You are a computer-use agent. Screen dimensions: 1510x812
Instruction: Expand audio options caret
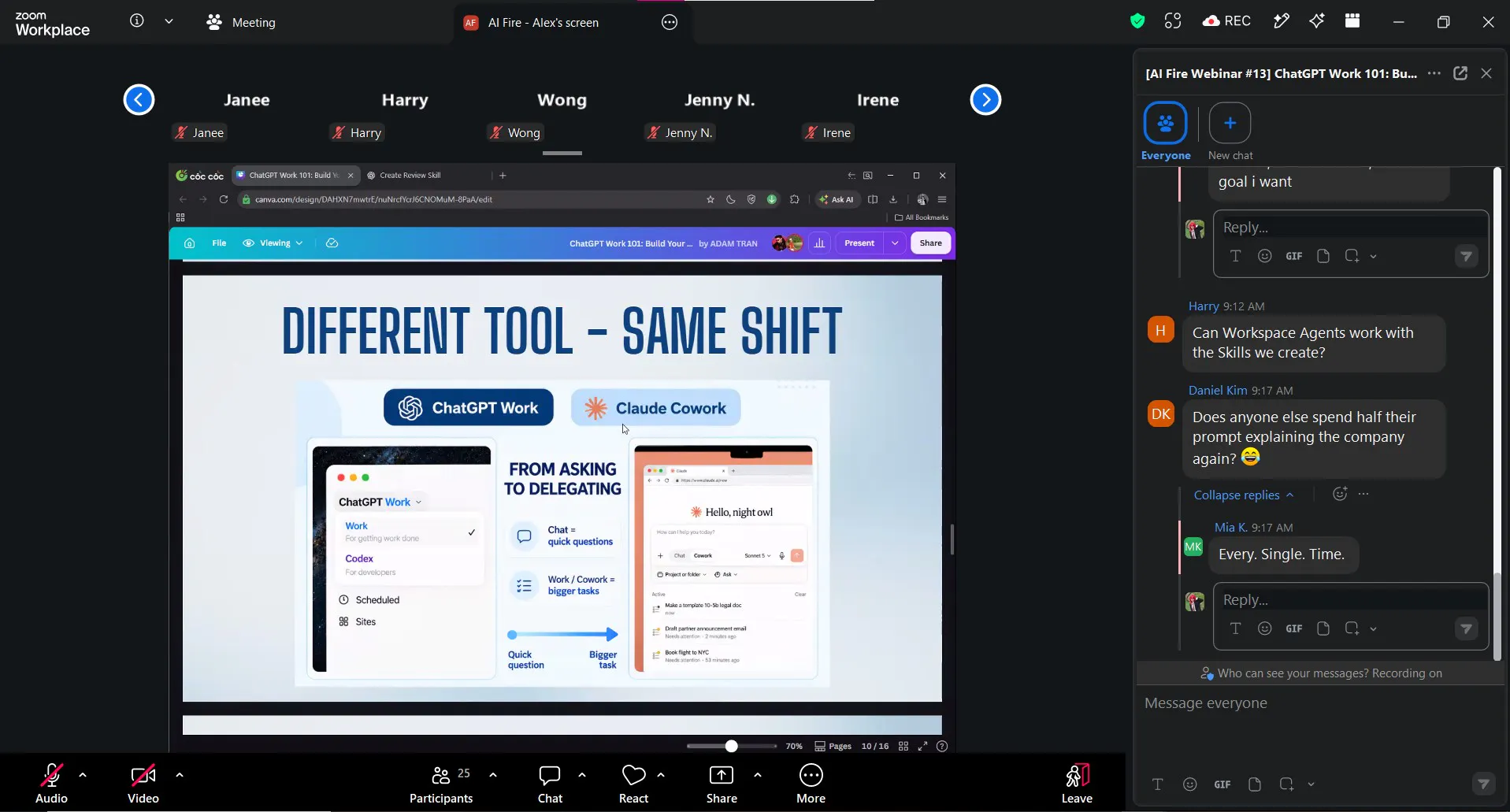(x=83, y=775)
